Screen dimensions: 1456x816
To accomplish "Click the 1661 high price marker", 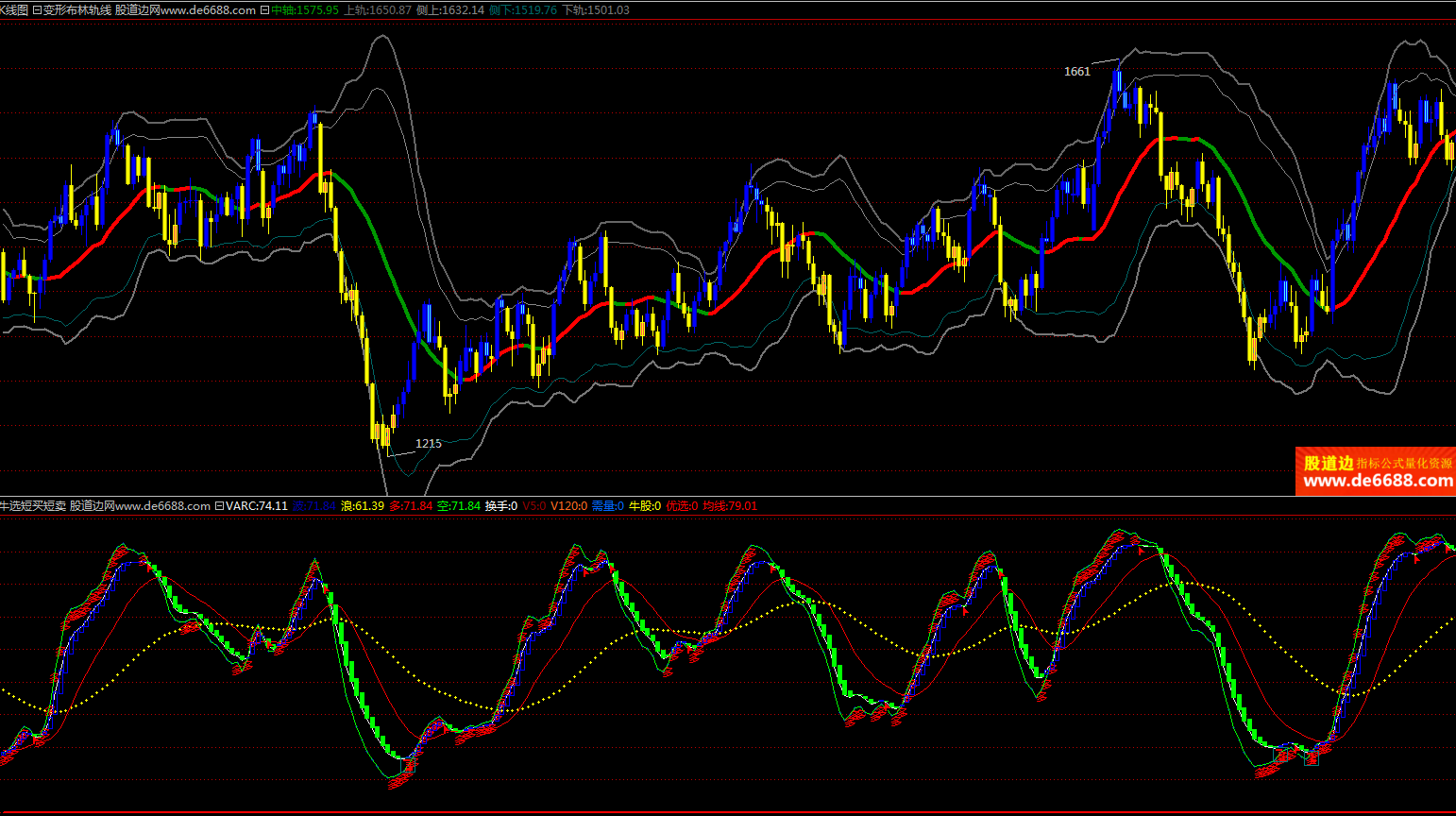I will [1076, 72].
